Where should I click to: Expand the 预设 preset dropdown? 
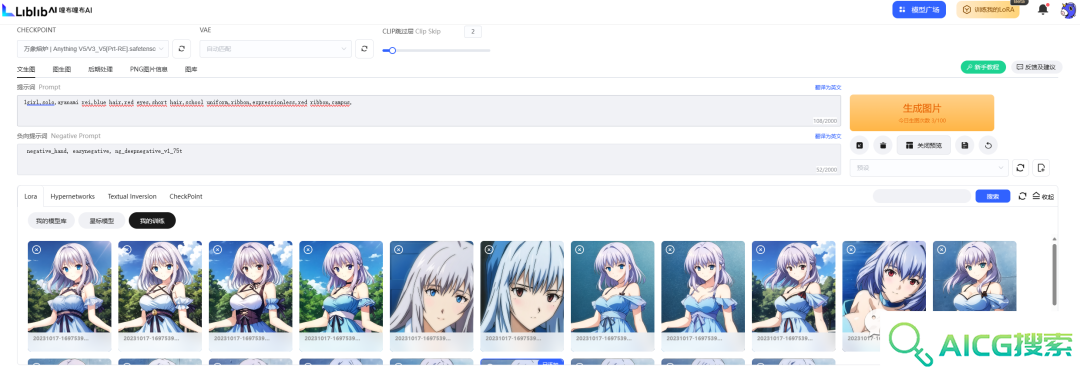pos(929,167)
